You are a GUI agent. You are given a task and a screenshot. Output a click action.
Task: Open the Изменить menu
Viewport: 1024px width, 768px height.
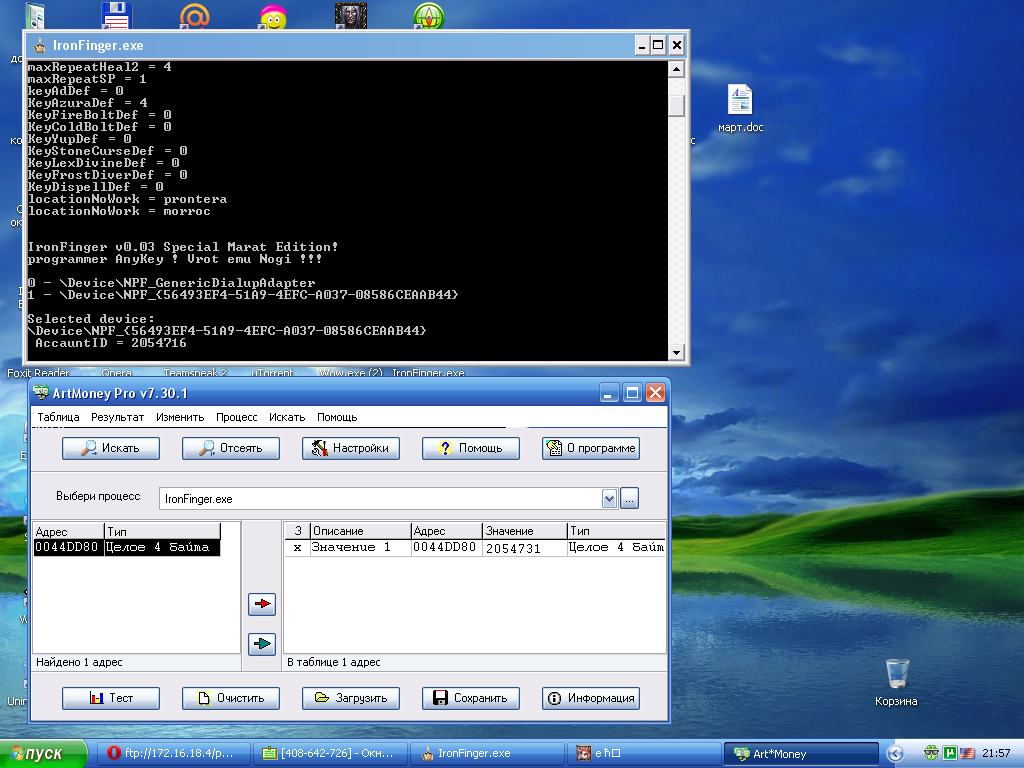180,417
